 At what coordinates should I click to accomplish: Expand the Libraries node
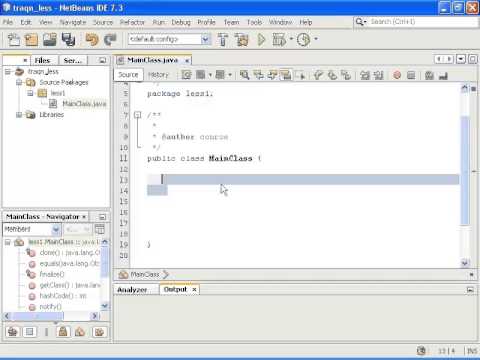click(19, 115)
